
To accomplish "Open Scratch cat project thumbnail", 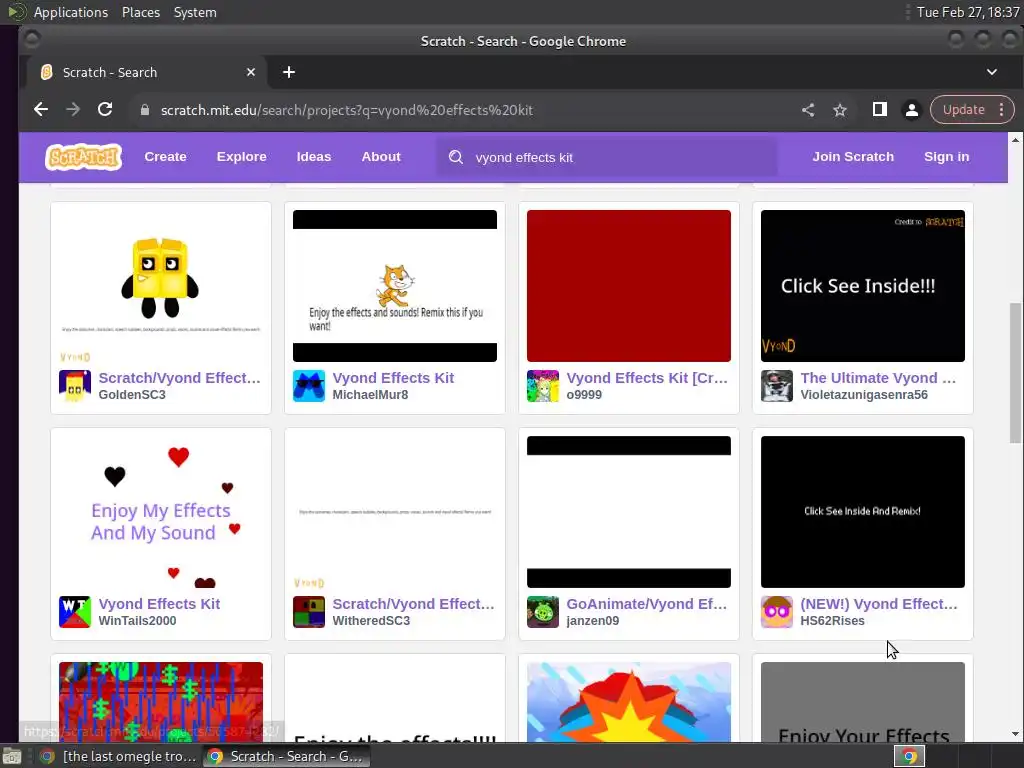I will pyautogui.click(x=394, y=285).
